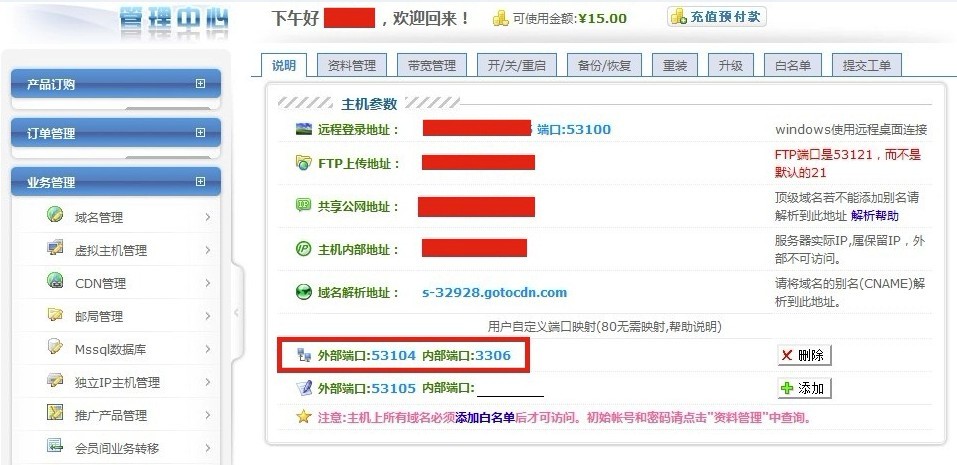This screenshot has width=957, height=465.
Task: Expand the 产品订购 panel
Action: coord(200,84)
